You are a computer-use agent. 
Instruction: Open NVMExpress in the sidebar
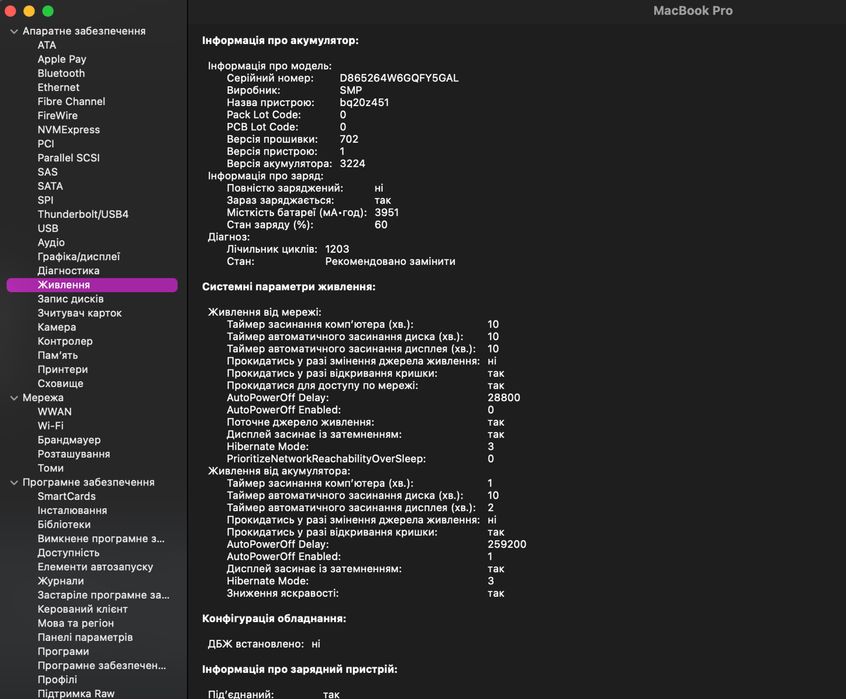pos(68,130)
